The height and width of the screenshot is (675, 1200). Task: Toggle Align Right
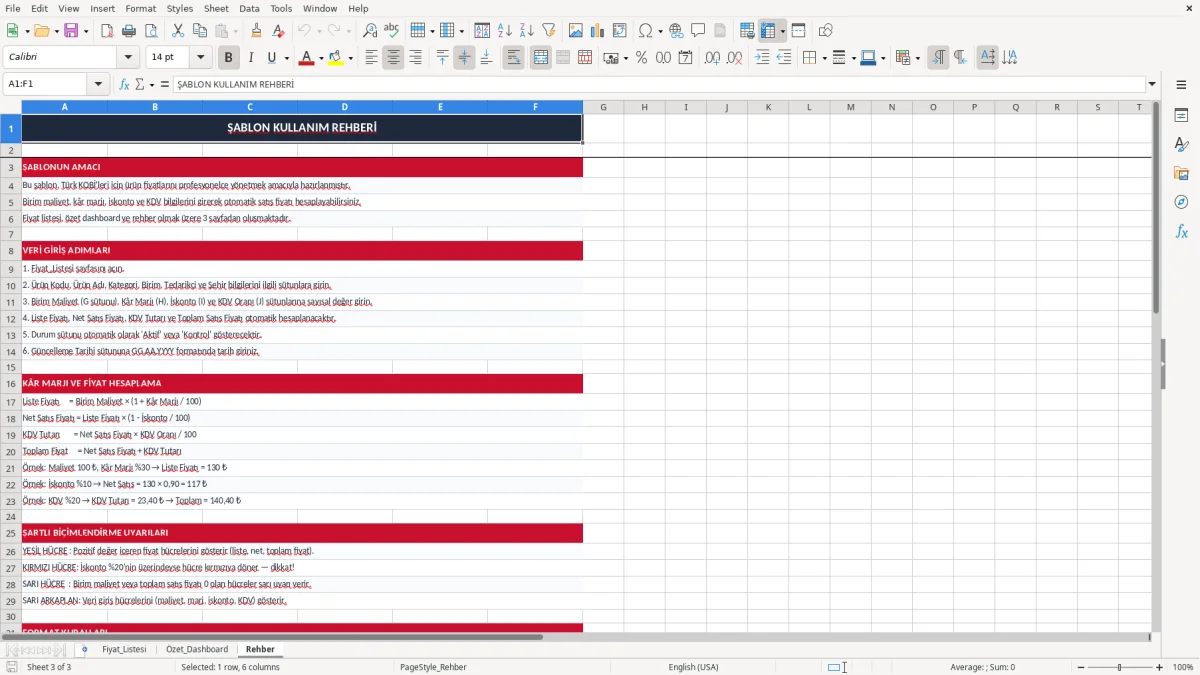(415, 58)
